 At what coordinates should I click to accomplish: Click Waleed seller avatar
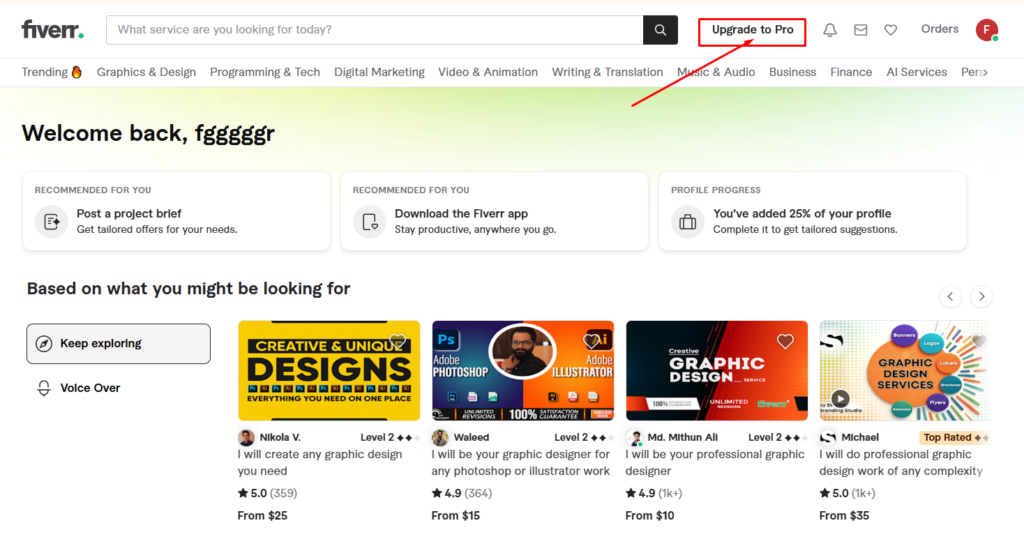440,438
